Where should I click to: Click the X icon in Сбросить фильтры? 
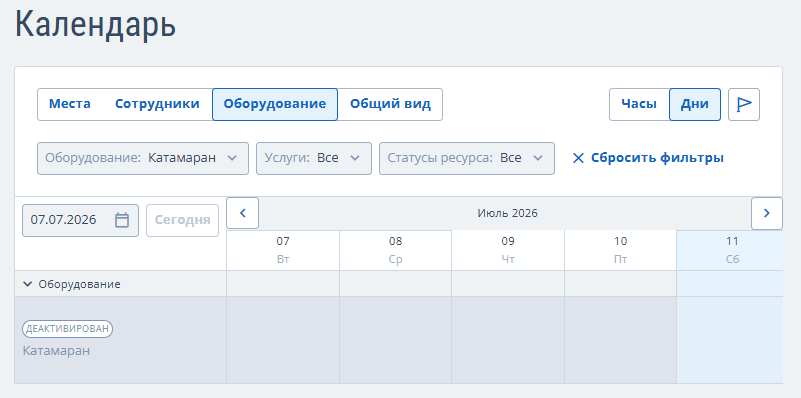click(578, 158)
